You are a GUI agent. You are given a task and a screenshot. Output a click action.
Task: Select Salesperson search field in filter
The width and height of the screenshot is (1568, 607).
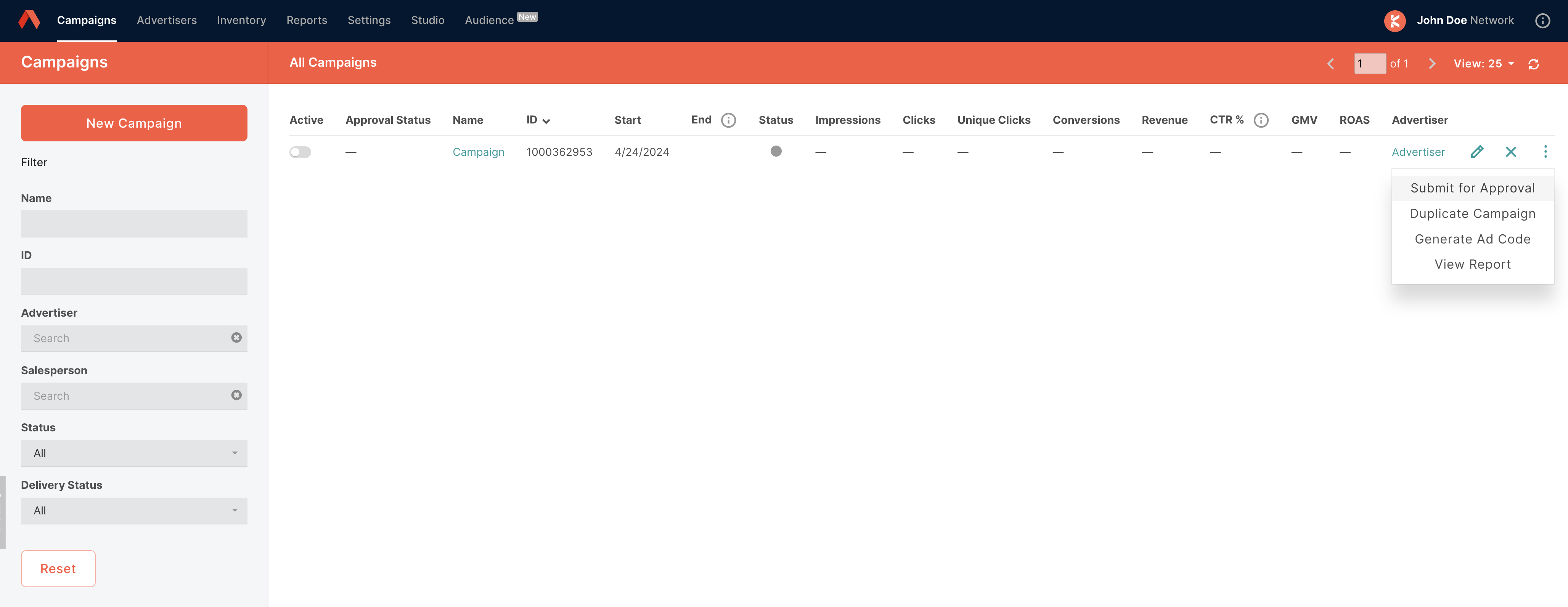(134, 395)
